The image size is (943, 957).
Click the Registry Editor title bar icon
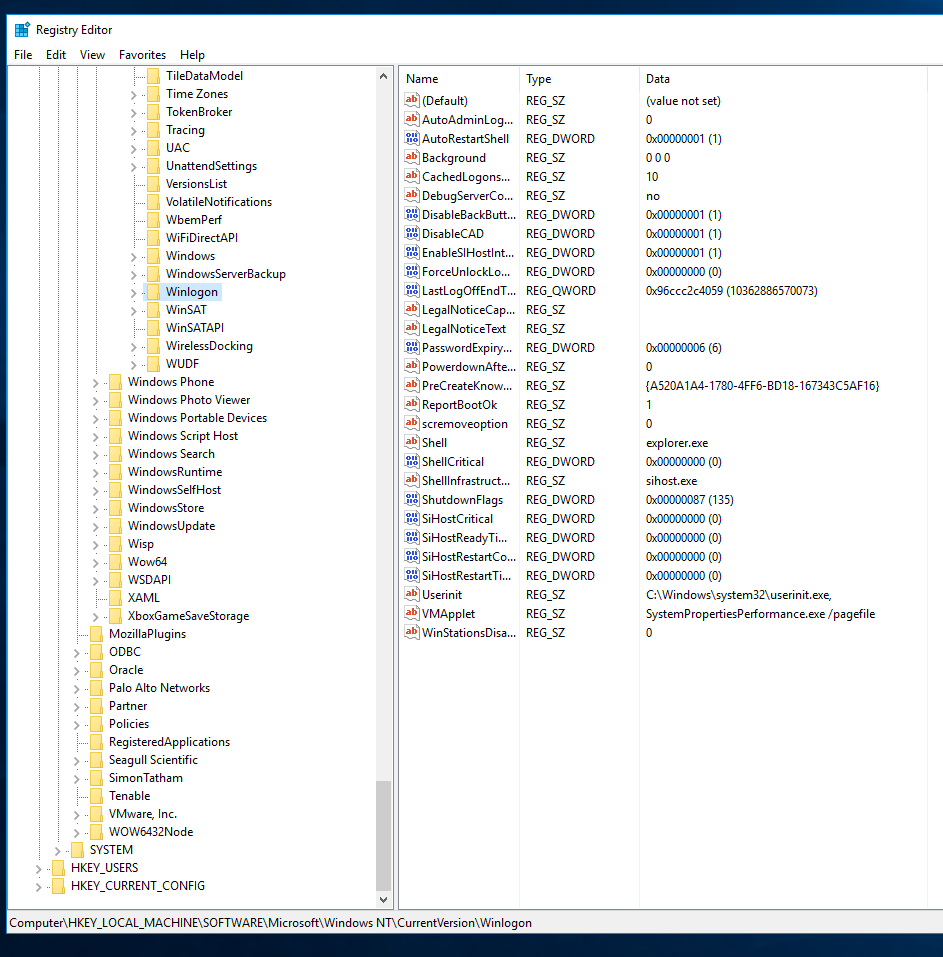pos(22,29)
